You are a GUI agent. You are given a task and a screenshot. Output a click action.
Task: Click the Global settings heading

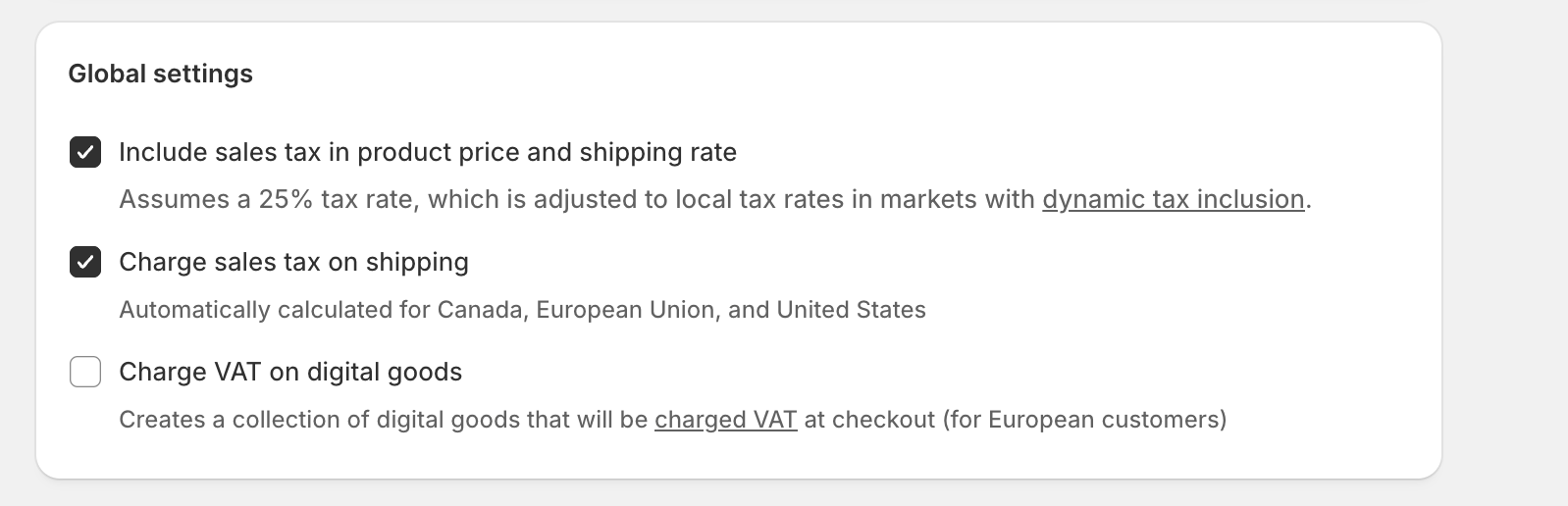[160, 74]
